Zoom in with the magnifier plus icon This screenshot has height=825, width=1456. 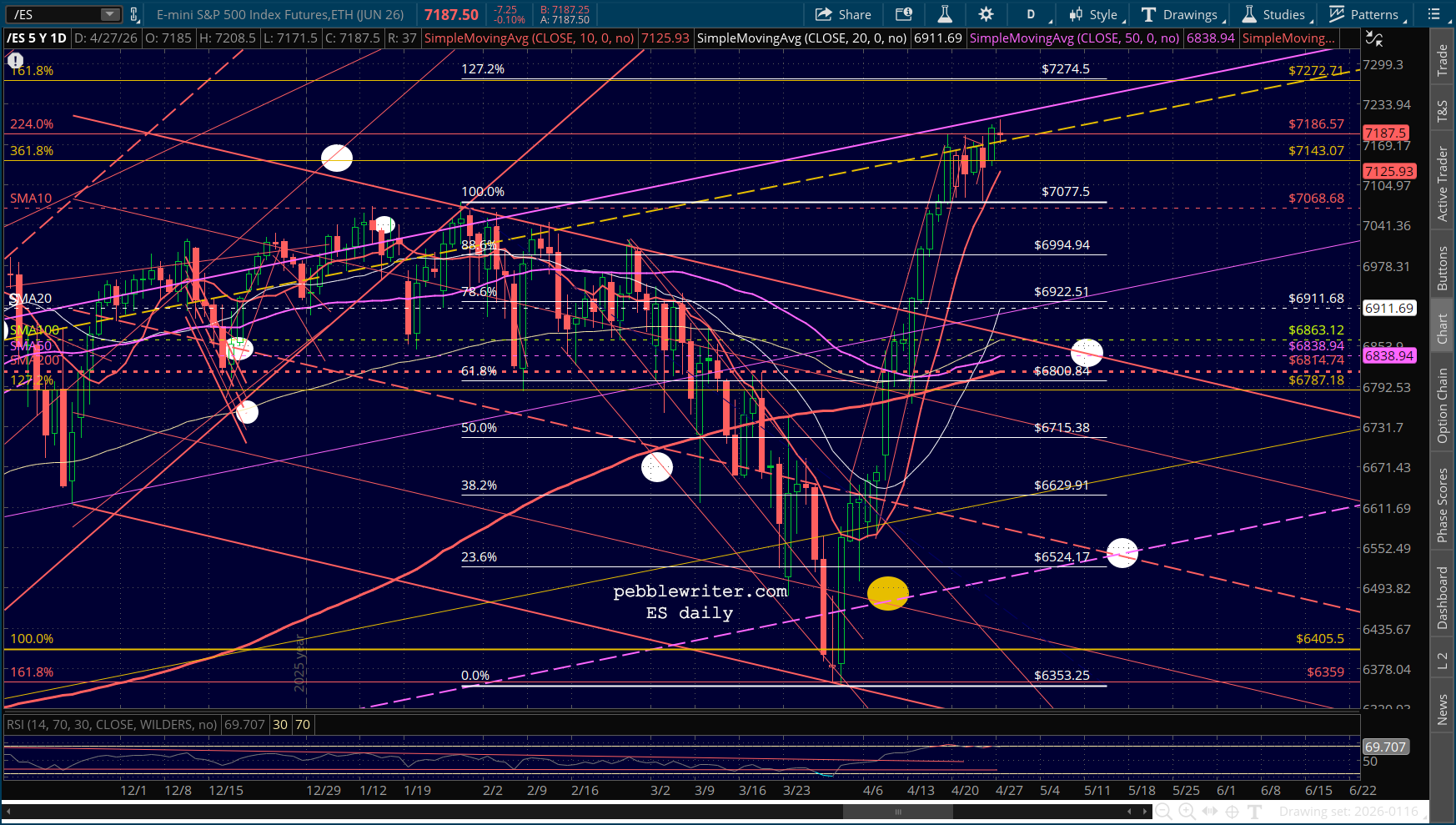(1187, 812)
